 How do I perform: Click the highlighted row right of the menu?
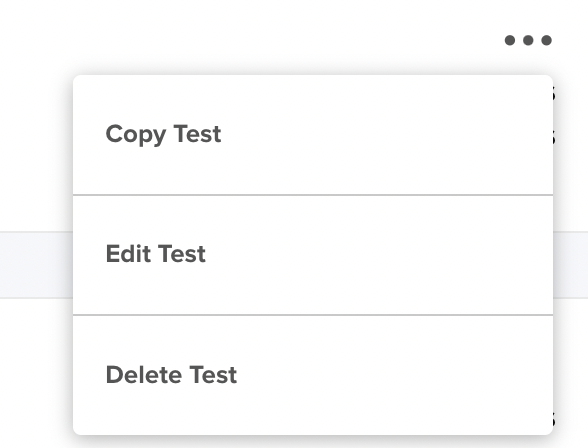(x=570, y=265)
